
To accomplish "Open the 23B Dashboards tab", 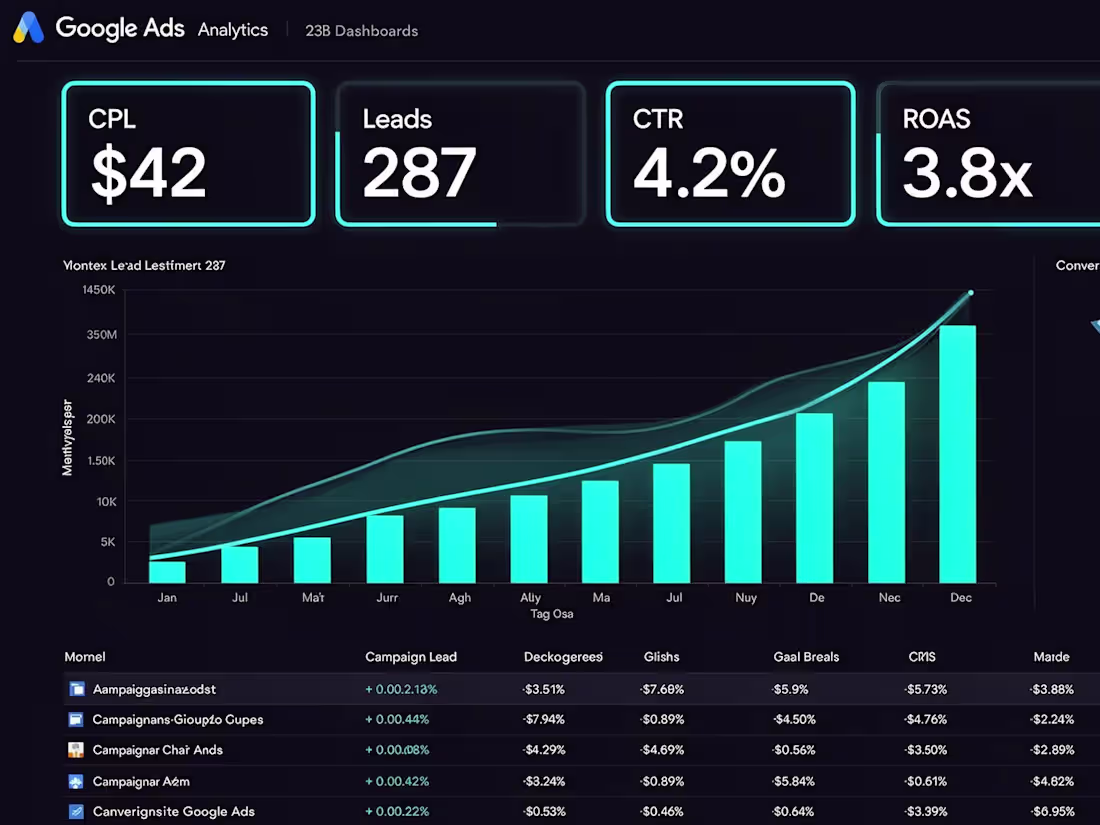I will click(361, 31).
